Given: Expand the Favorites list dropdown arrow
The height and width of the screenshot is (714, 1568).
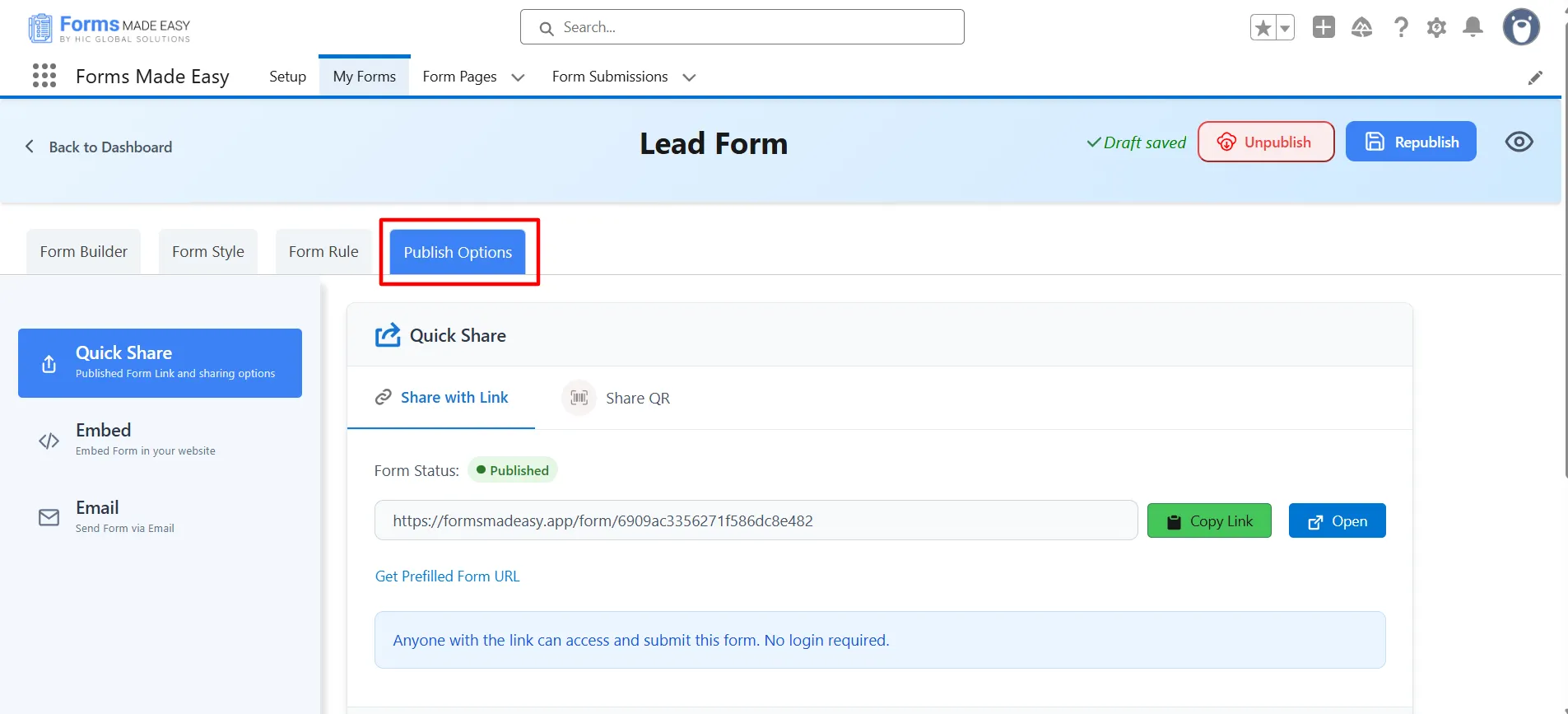Looking at the screenshot, I should coord(1284,28).
